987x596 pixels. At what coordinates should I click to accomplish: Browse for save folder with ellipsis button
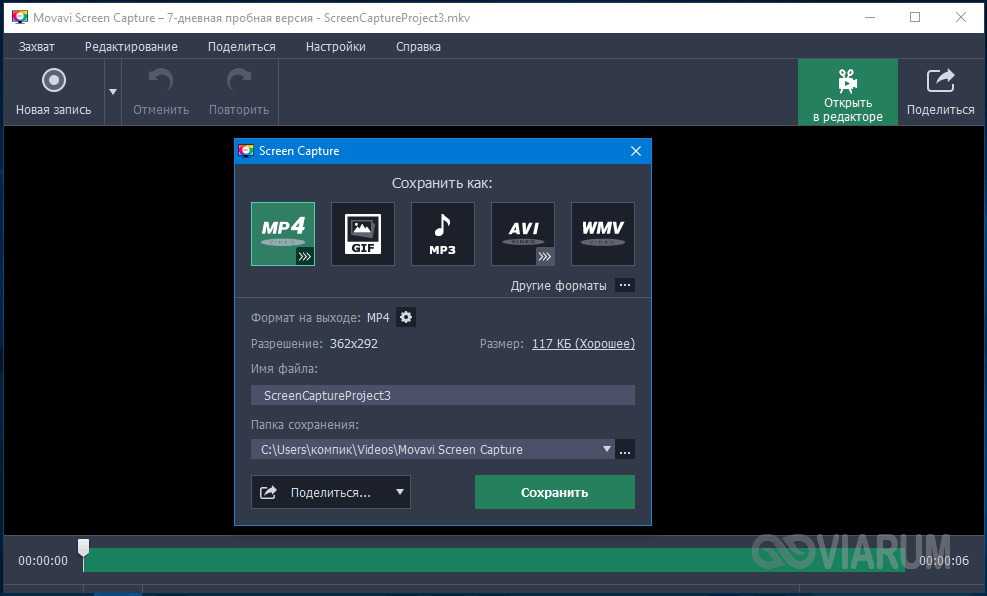[x=624, y=449]
